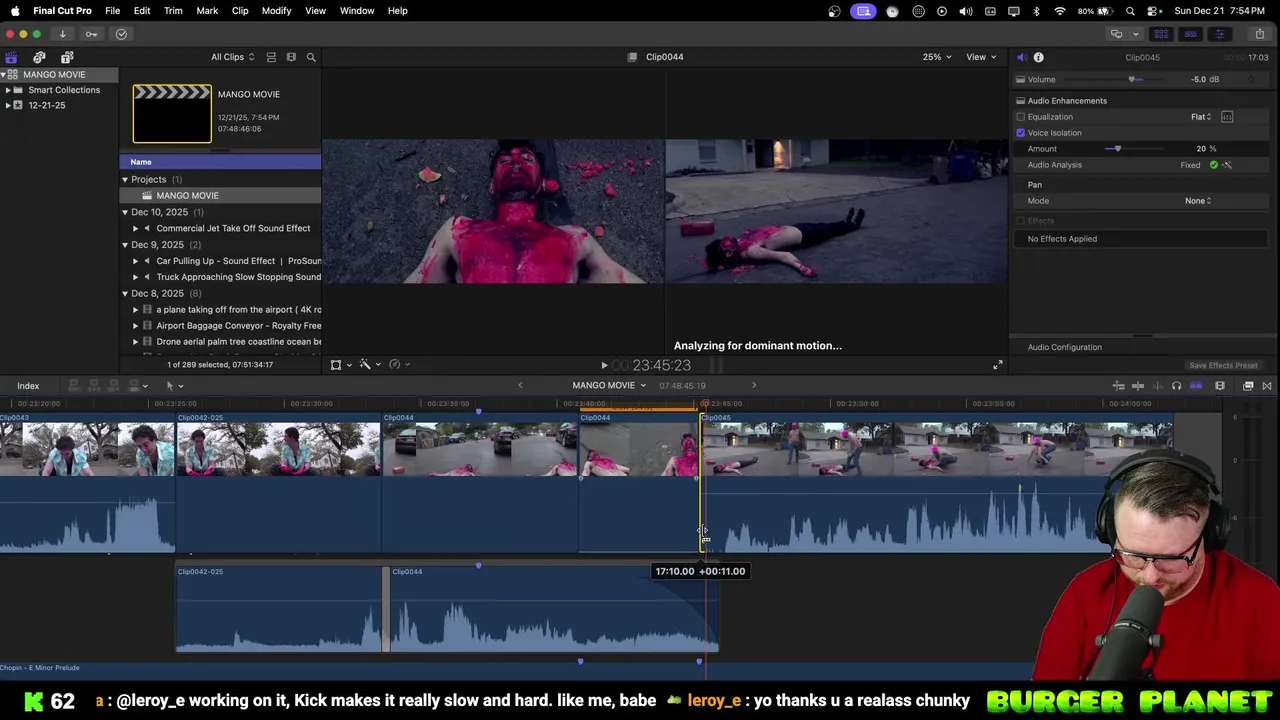This screenshot has width=1280, height=720.
Task: Open the Import Media arrow button
Action: (x=62, y=34)
